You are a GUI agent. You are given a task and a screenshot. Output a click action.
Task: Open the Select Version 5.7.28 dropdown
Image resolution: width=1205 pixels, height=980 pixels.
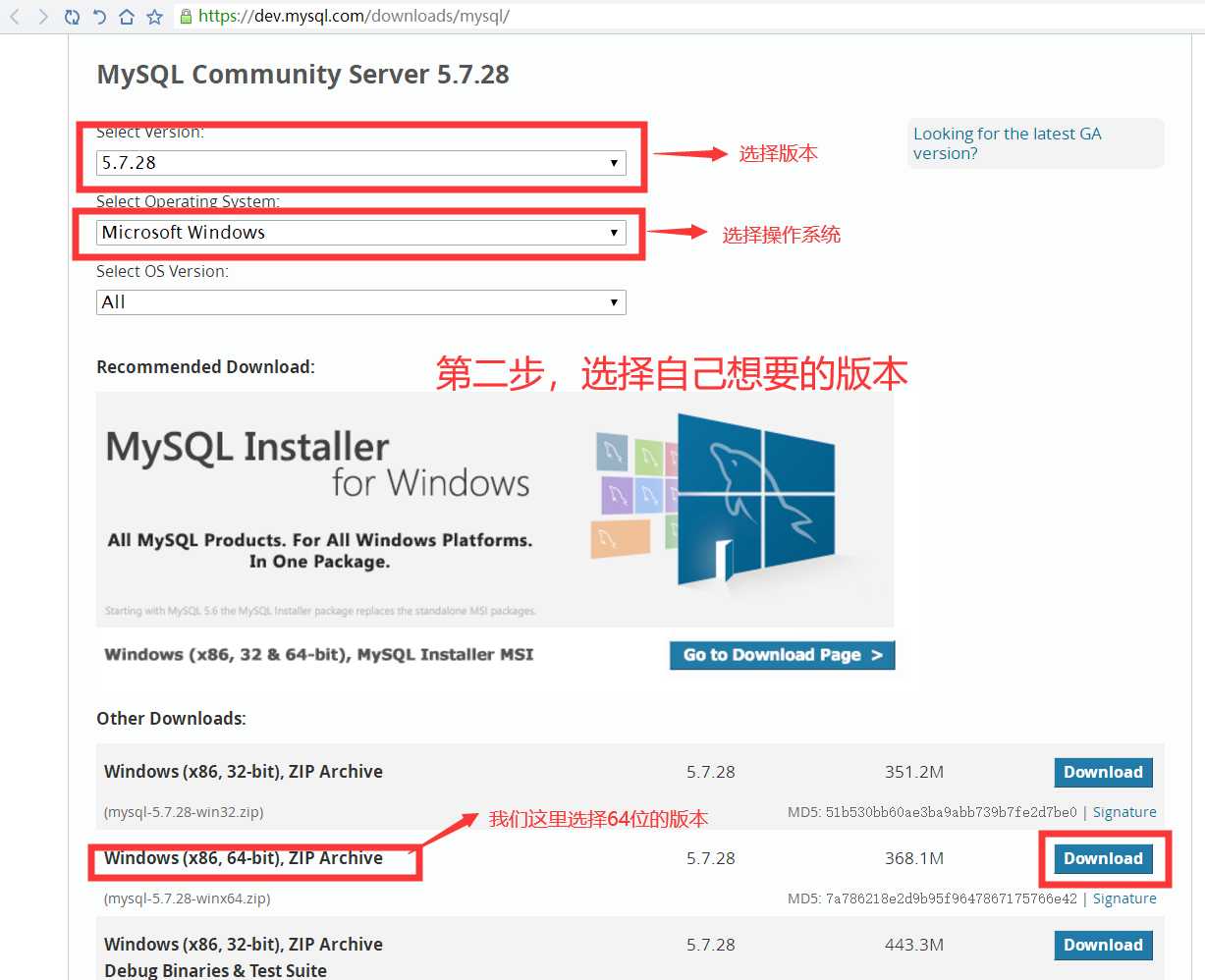pyautogui.click(x=361, y=163)
